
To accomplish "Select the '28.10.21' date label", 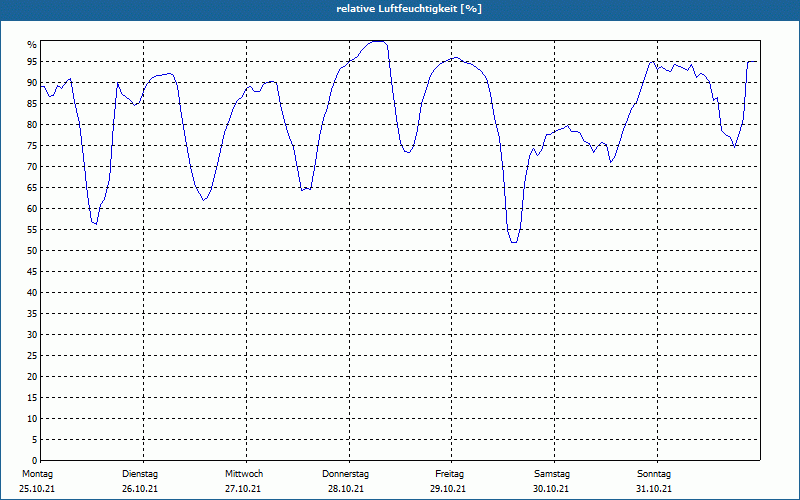I will (346, 489).
